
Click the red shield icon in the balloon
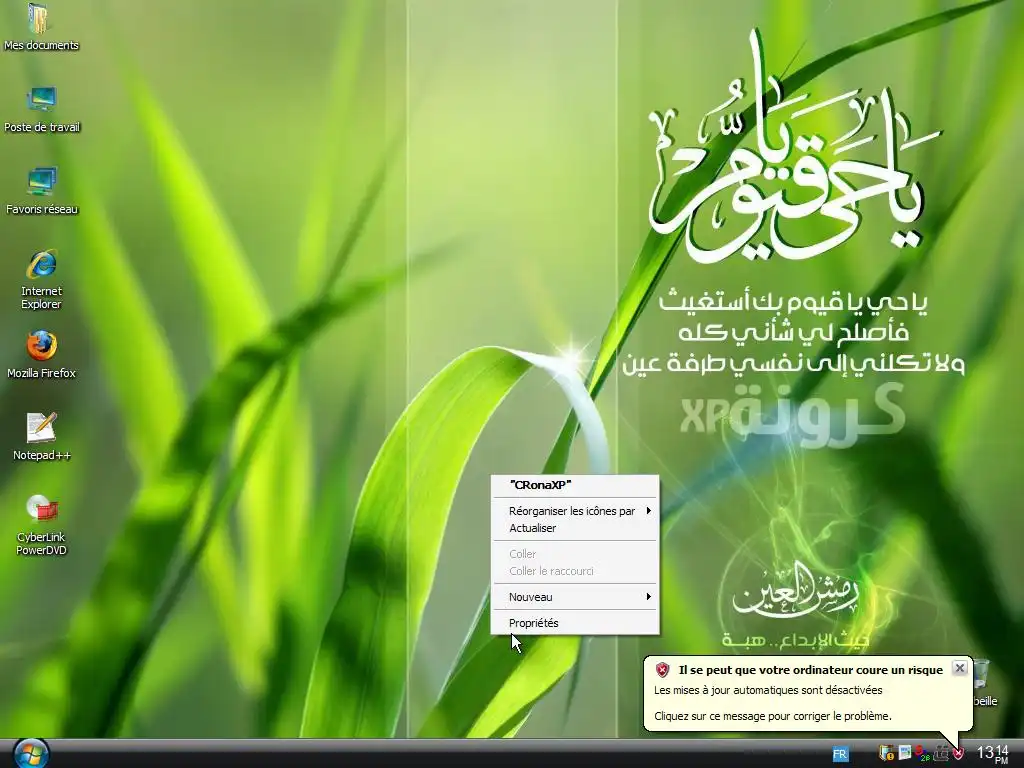point(662,669)
